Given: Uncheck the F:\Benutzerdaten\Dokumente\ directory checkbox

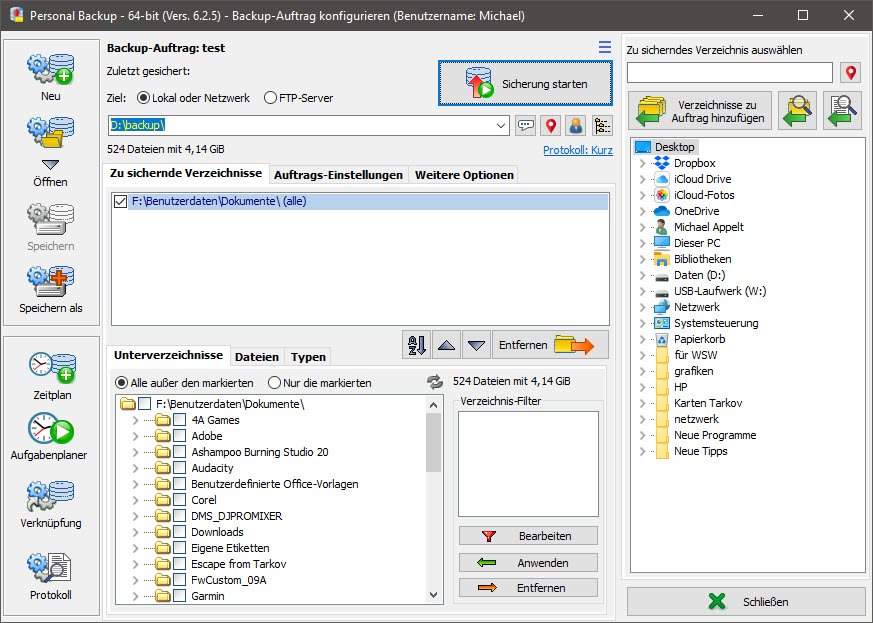Looking at the screenshot, I should pos(121,202).
